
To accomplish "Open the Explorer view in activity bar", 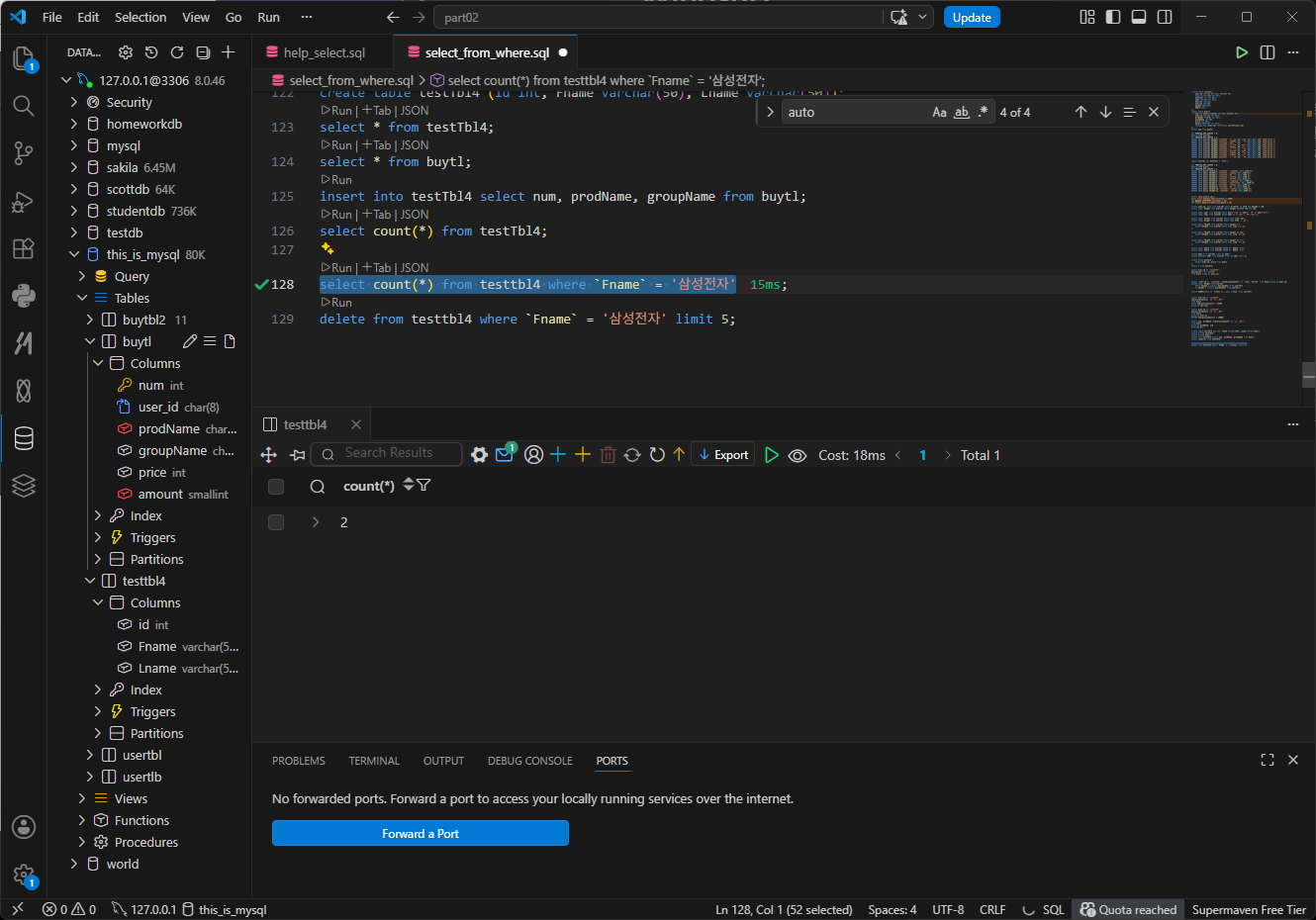I will click(24, 58).
